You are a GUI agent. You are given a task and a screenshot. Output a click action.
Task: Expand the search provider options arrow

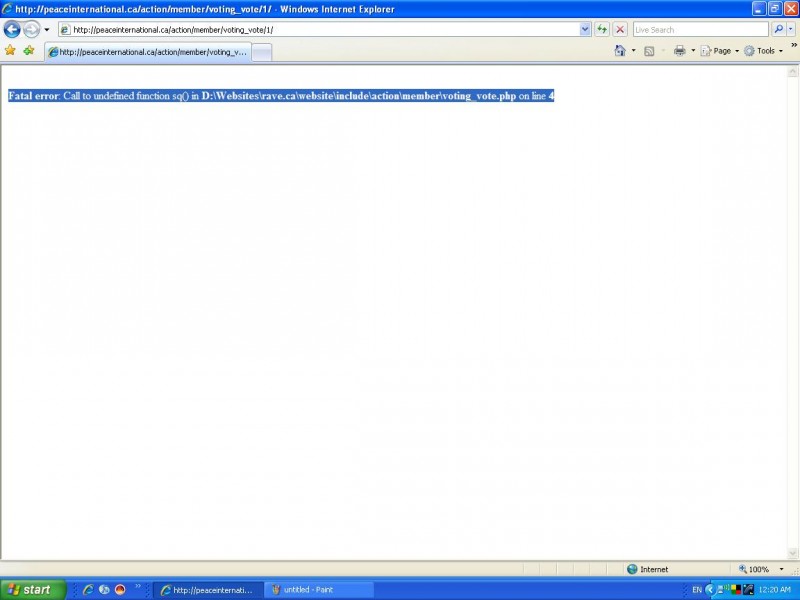click(x=791, y=29)
